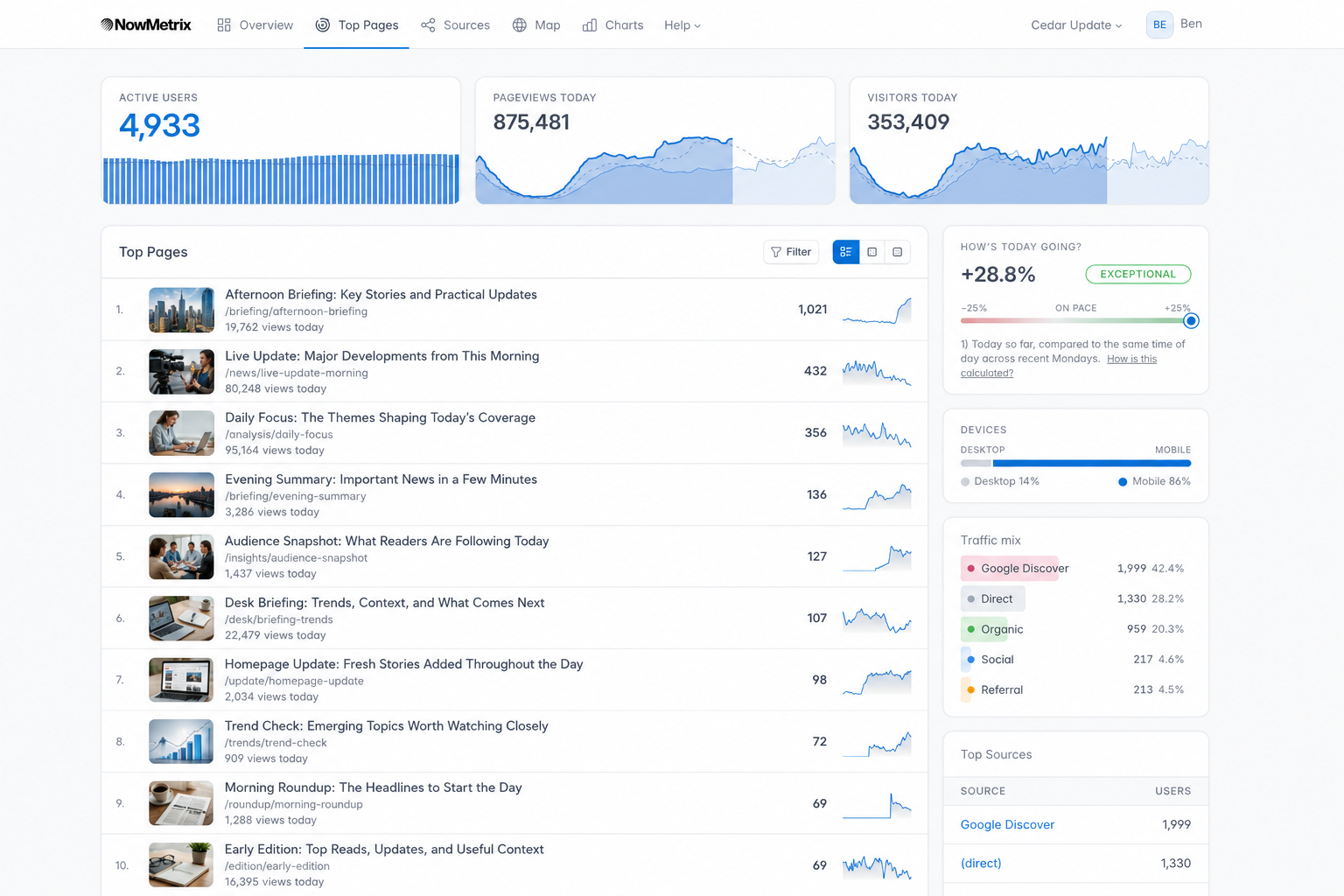
Task: Open Afternoon Briefing: Key Stories title
Action: tap(381, 295)
